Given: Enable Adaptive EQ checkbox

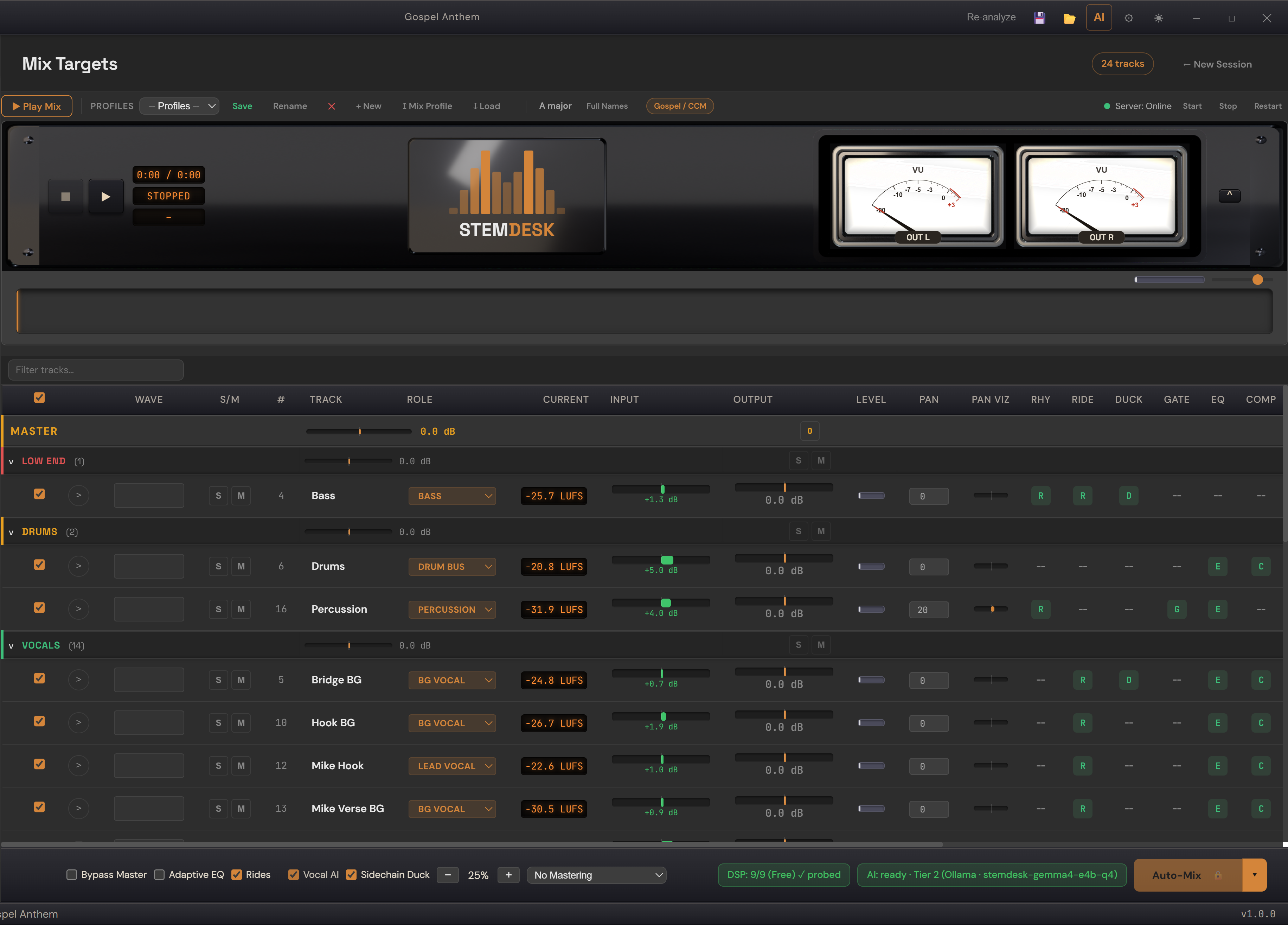Looking at the screenshot, I should tap(160, 874).
